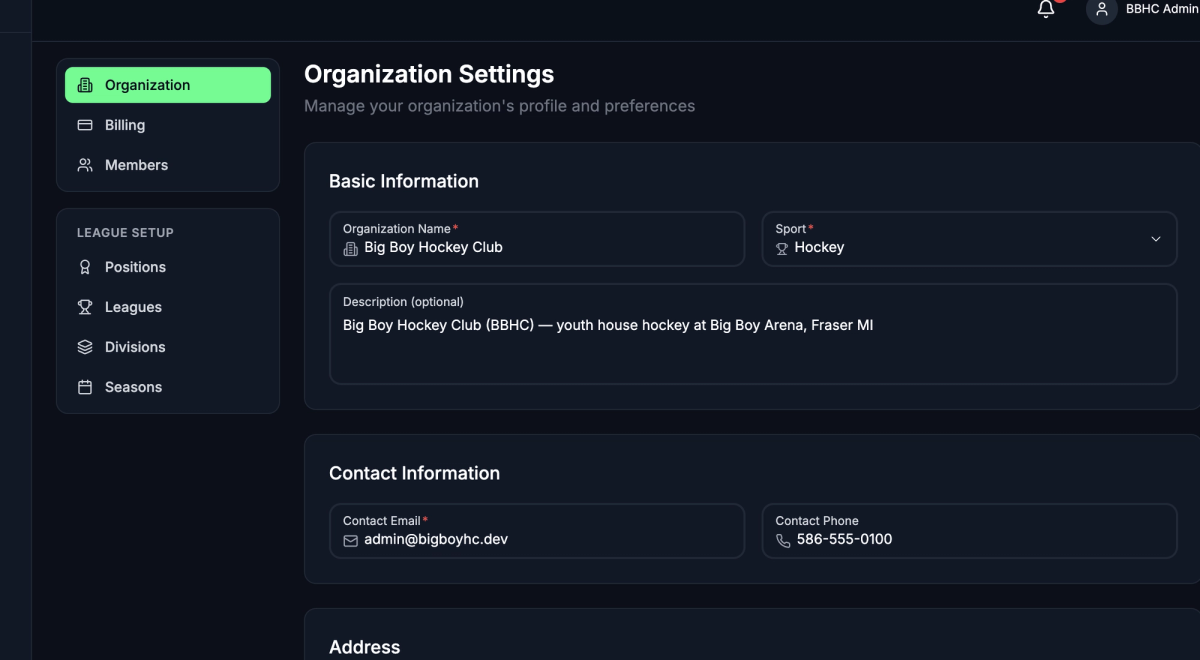Click the Positions ribbon icon
This screenshot has height=660, width=1200.
click(x=85, y=267)
